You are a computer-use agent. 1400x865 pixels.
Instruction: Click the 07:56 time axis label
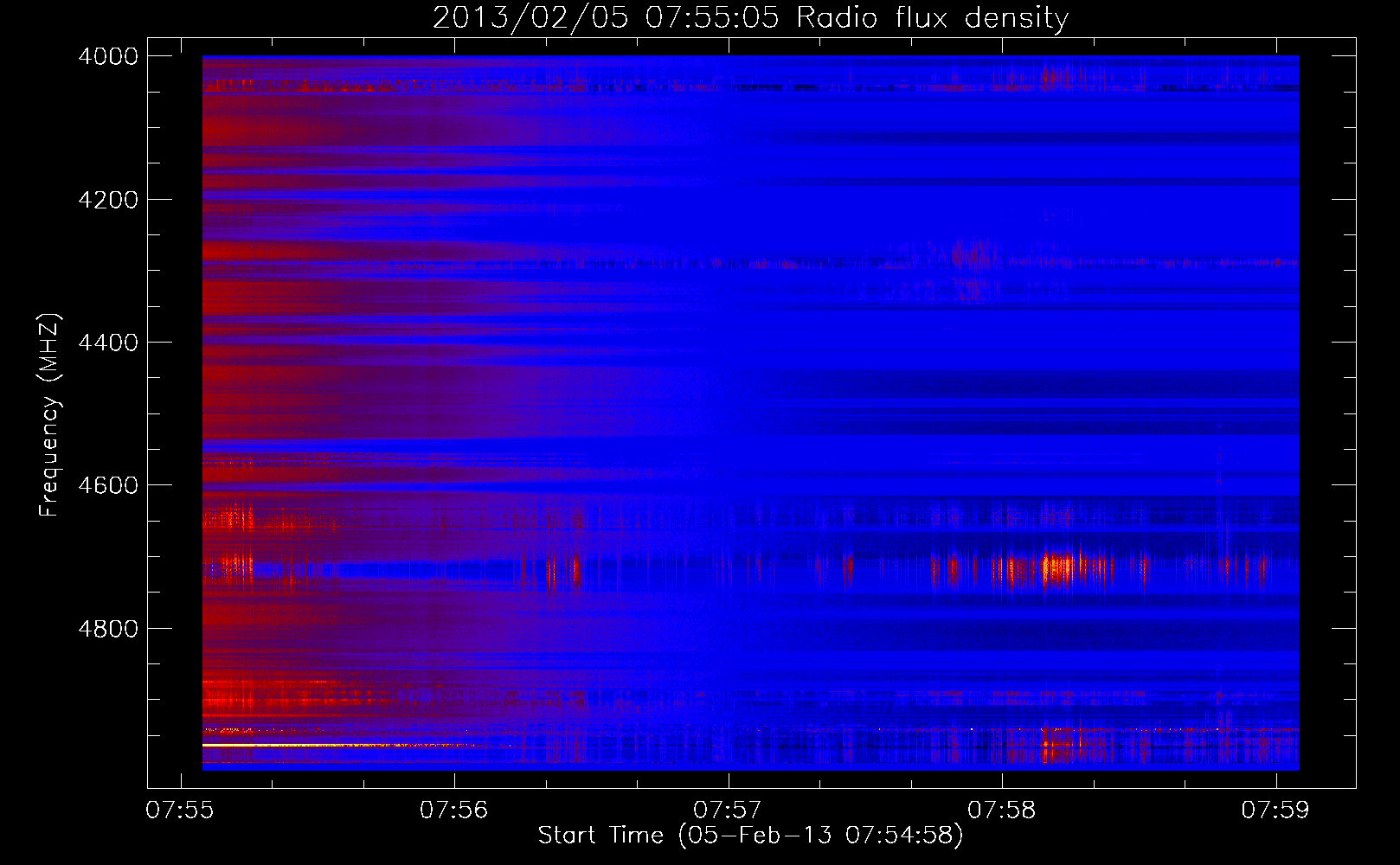(453, 810)
